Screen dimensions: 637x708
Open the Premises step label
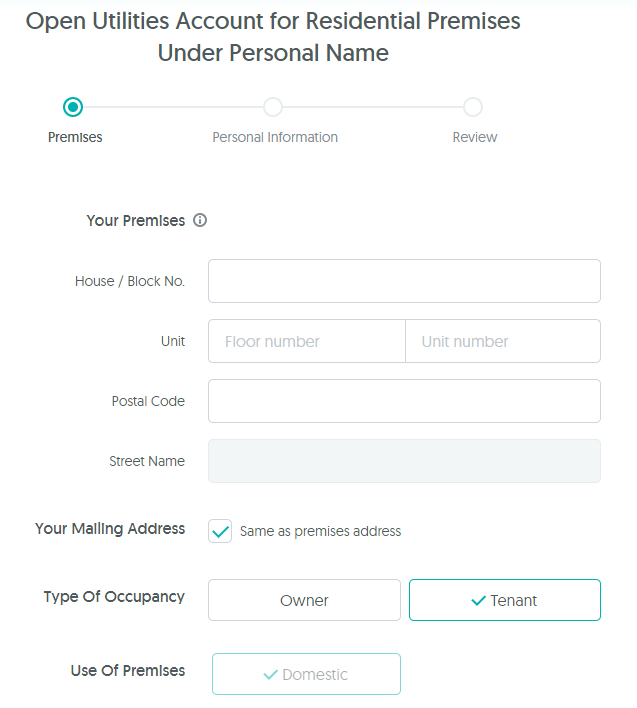tap(75, 137)
